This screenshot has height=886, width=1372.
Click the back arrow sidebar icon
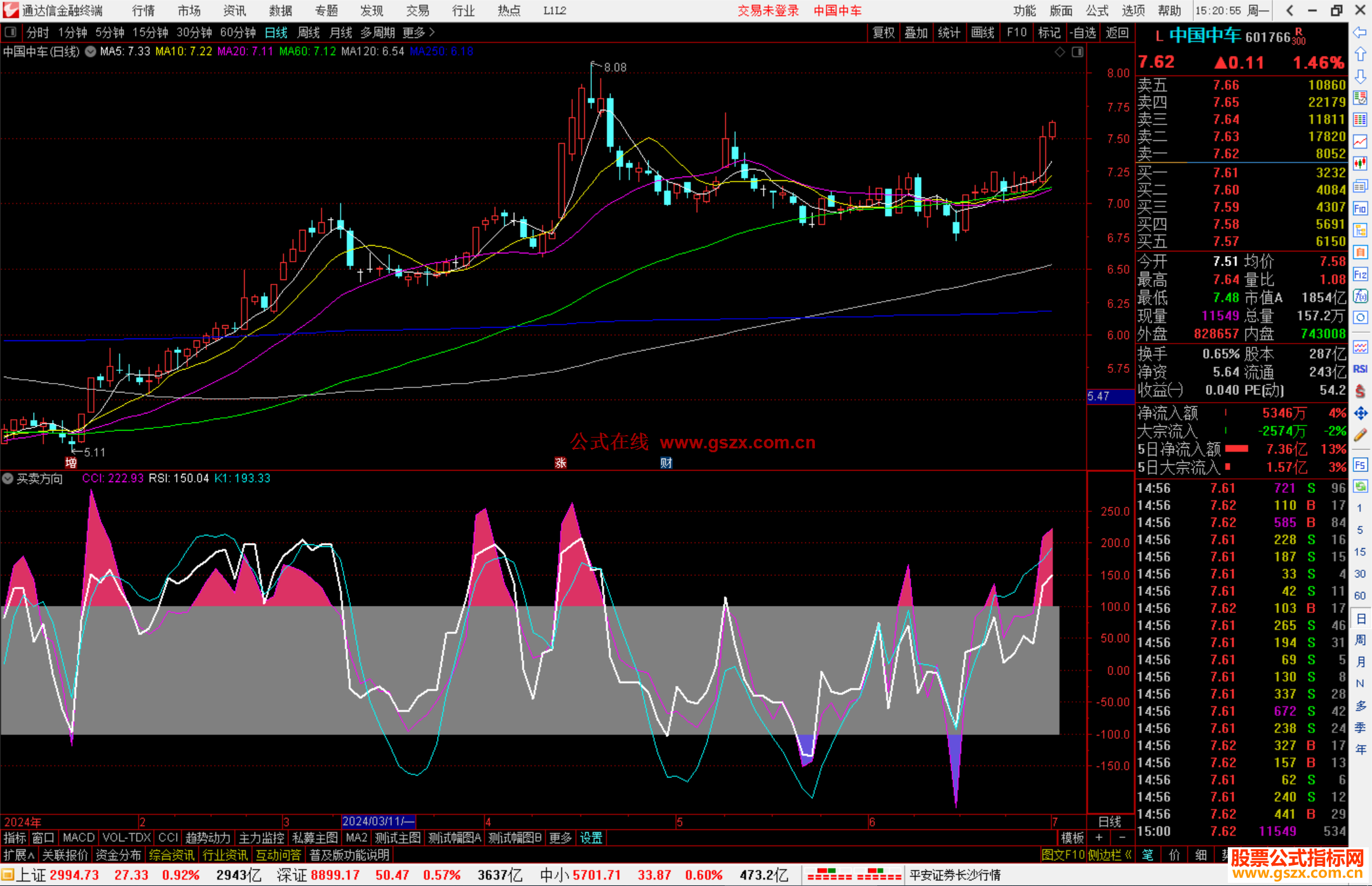coord(1360,32)
